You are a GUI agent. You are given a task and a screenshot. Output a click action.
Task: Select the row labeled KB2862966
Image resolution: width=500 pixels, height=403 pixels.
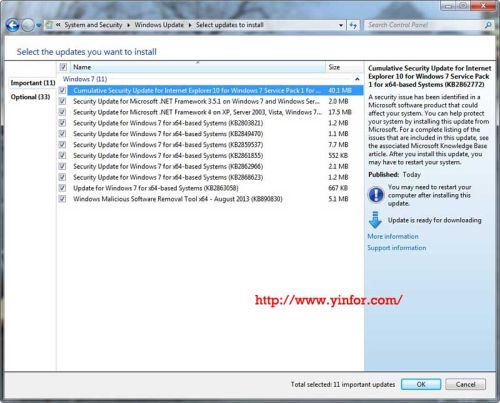(x=215, y=166)
